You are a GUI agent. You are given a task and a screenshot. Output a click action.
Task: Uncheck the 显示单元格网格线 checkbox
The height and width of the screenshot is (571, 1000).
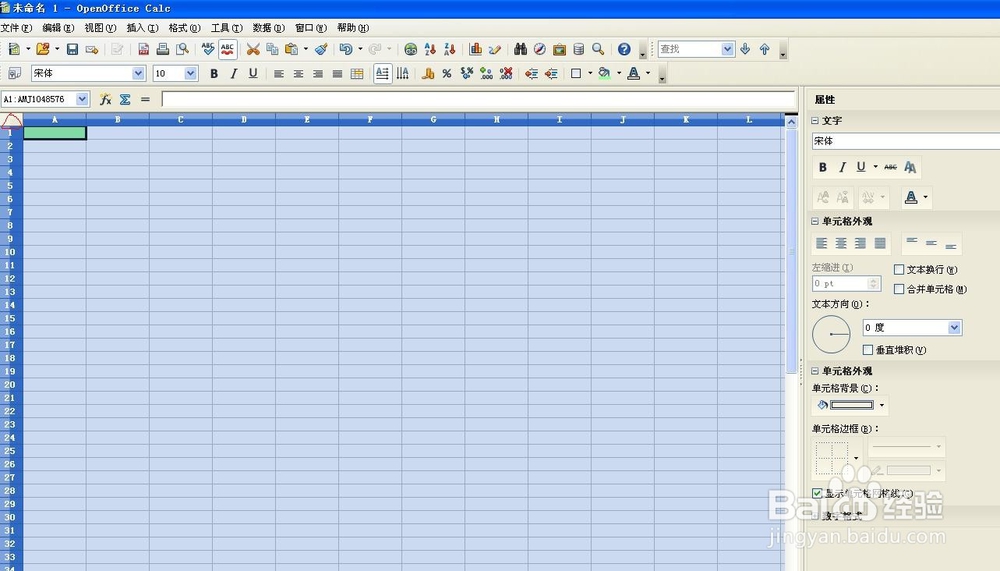pos(817,493)
